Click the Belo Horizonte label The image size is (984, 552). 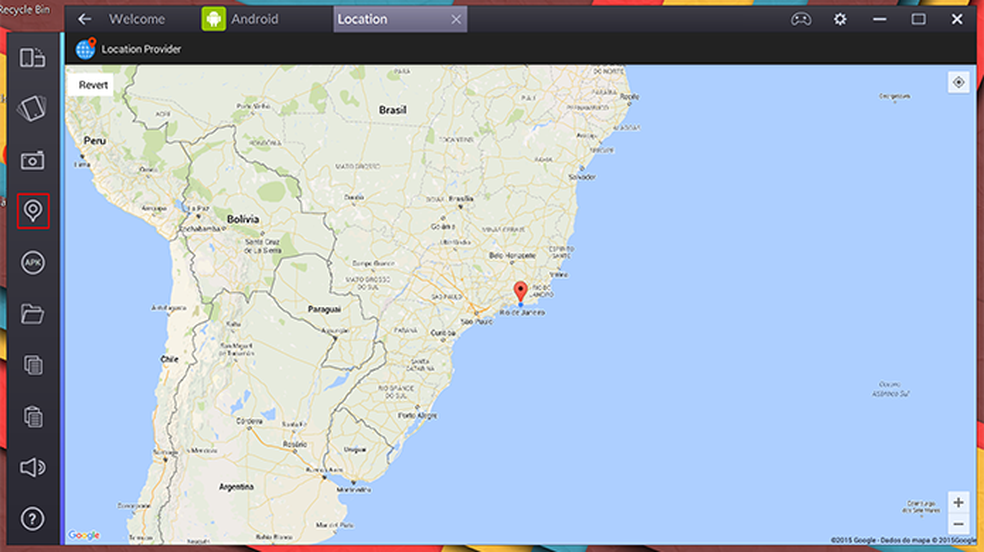point(512,256)
